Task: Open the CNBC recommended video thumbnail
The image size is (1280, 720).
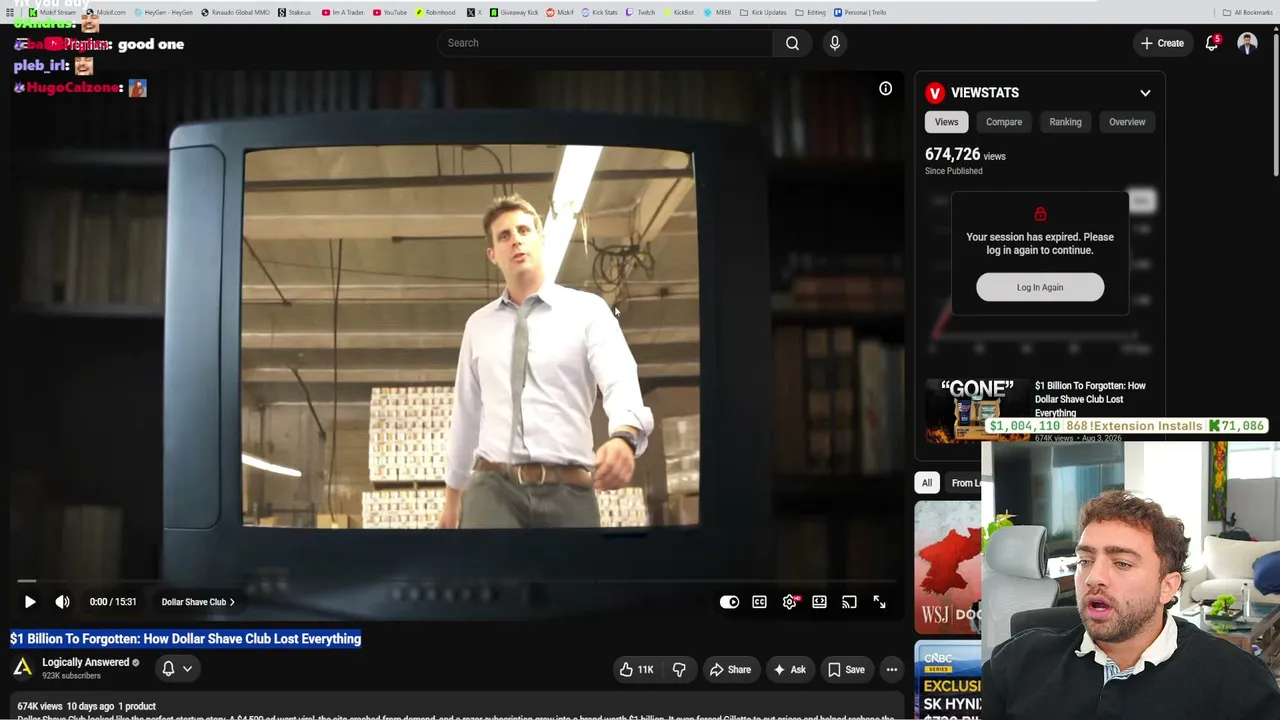Action: pos(948,680)
